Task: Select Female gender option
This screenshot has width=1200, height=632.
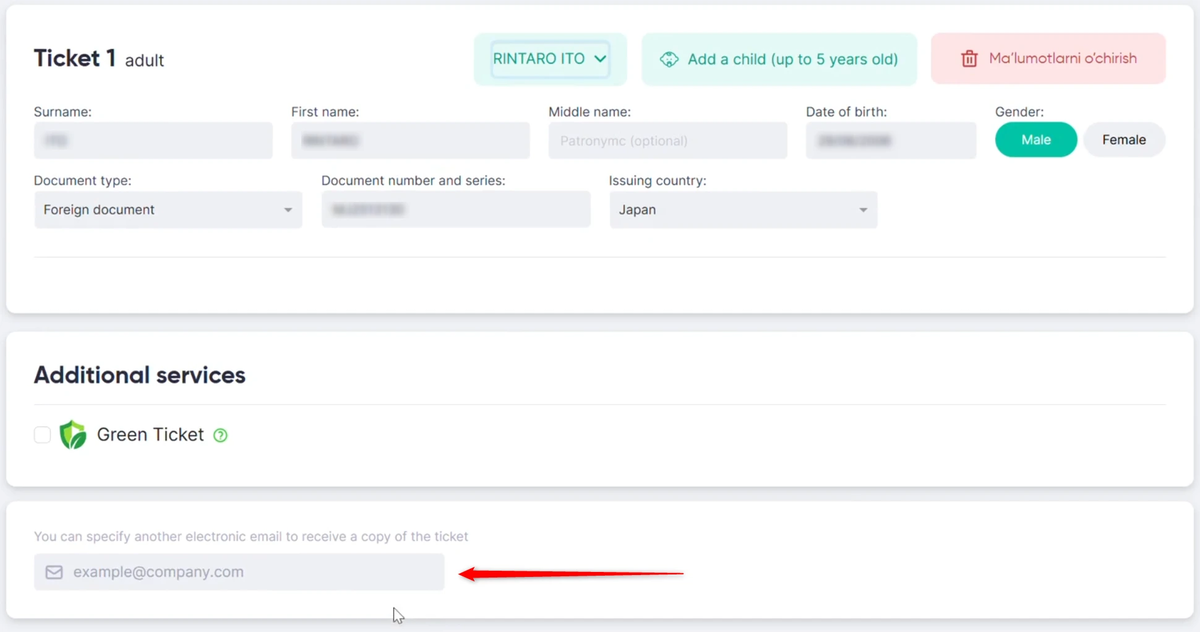Action: [1124, 140]
